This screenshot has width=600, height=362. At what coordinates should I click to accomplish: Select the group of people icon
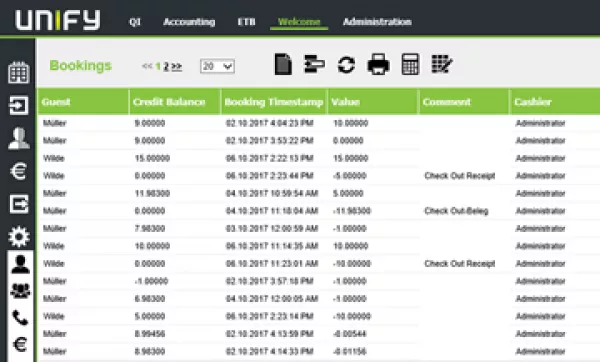pyautogui.click(x=20, y=291)
